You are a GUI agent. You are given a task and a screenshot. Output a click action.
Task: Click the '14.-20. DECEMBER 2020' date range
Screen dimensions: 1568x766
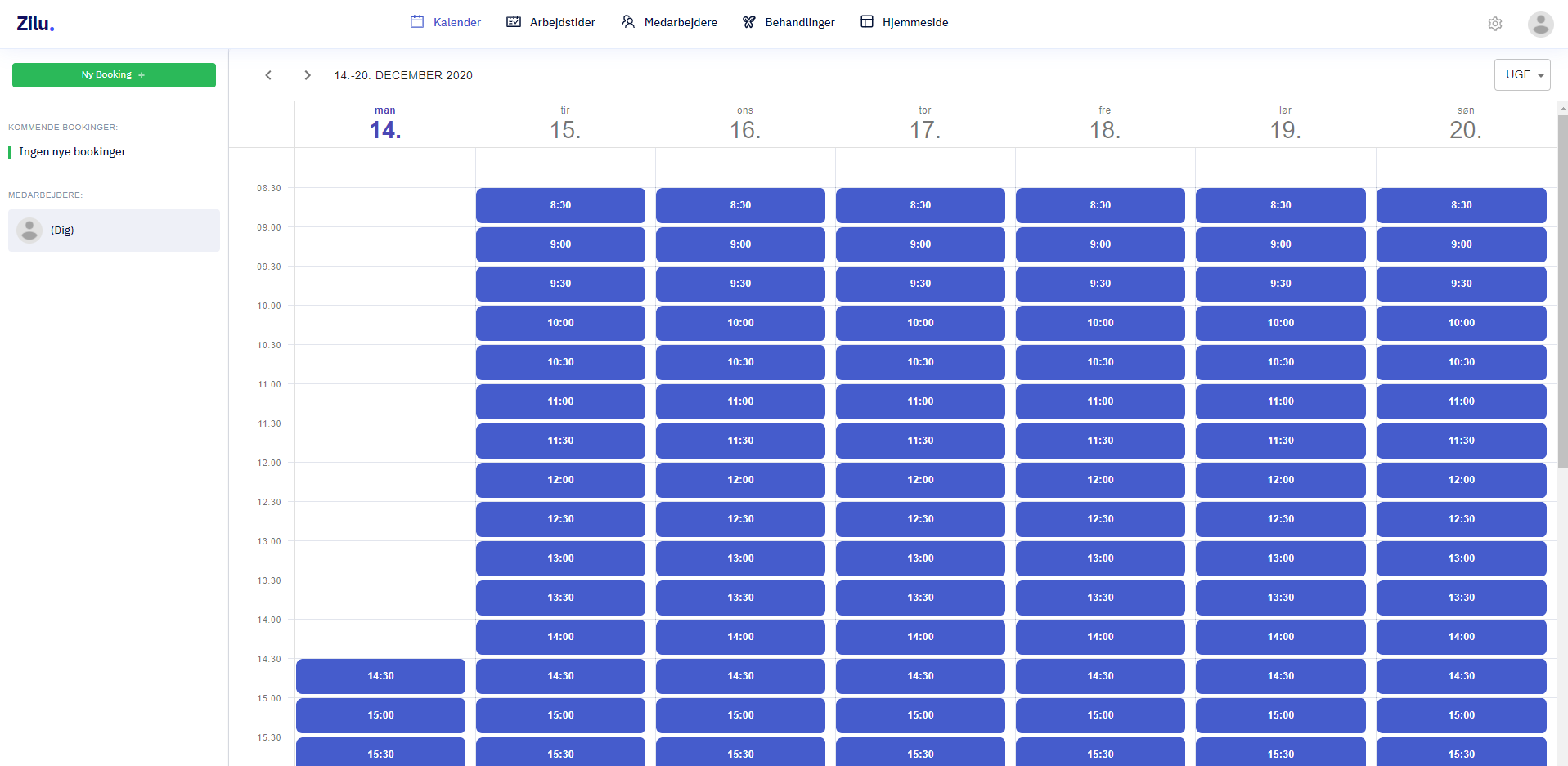click(403, 75)
